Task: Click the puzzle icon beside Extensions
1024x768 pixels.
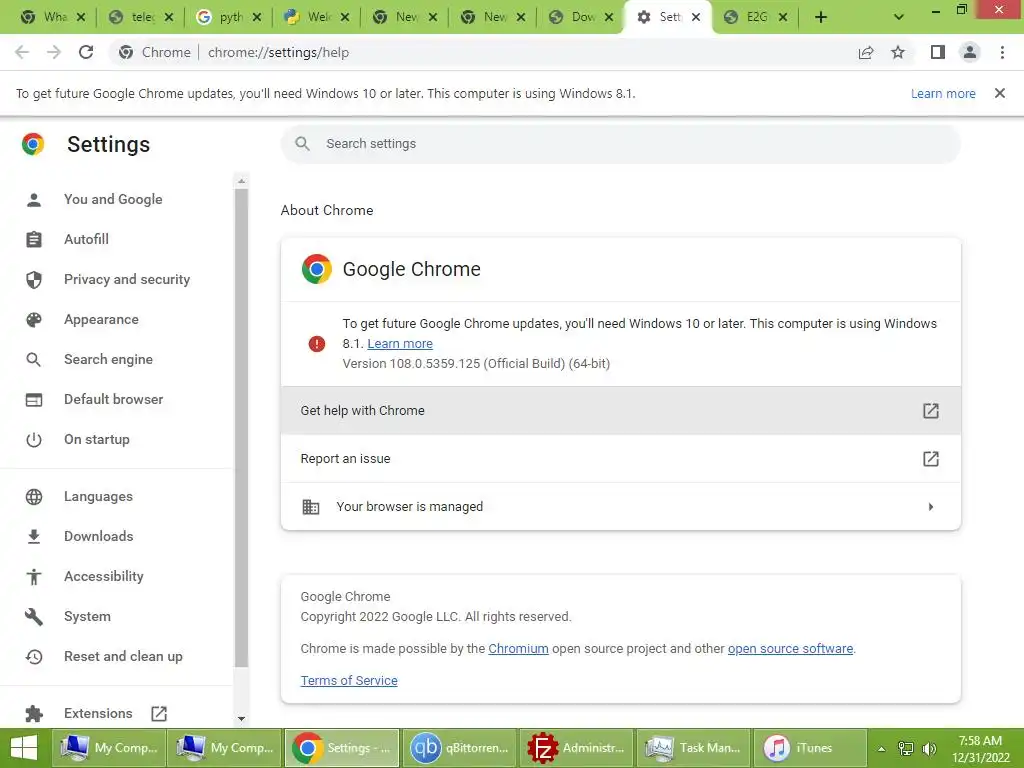Action: (34, 714)
